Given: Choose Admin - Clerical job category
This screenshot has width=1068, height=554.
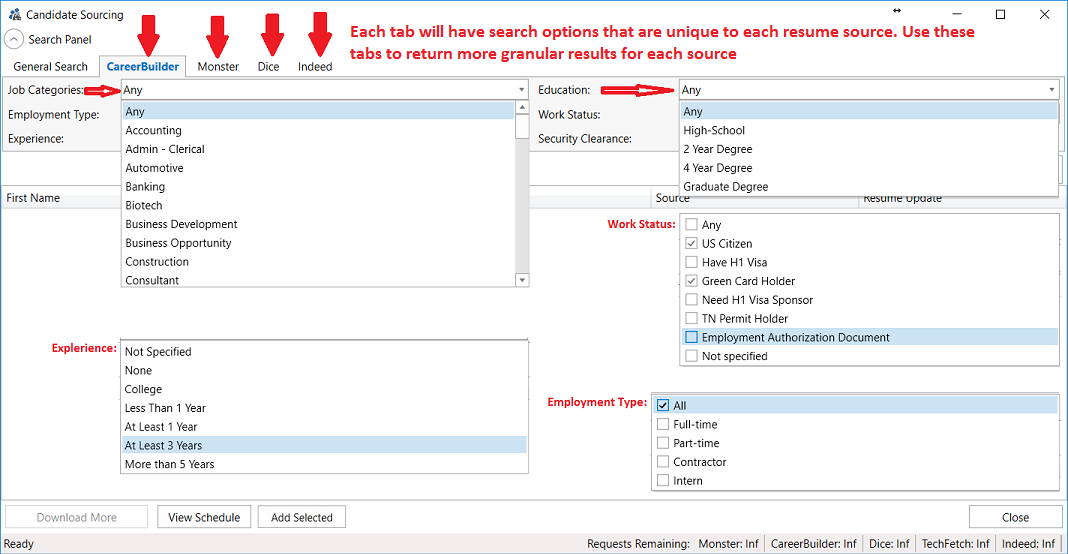Looking at the screenshot, I should pyautogui.click(x=318, y=149).
